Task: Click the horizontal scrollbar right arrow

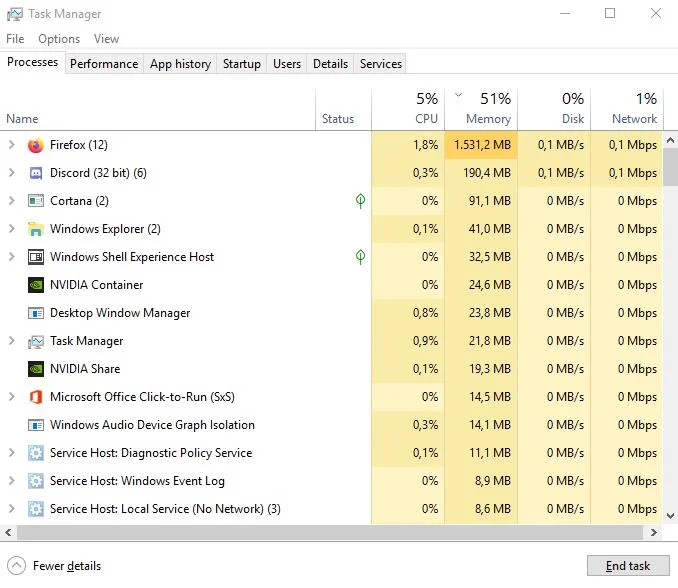Action: click(654, 532)
